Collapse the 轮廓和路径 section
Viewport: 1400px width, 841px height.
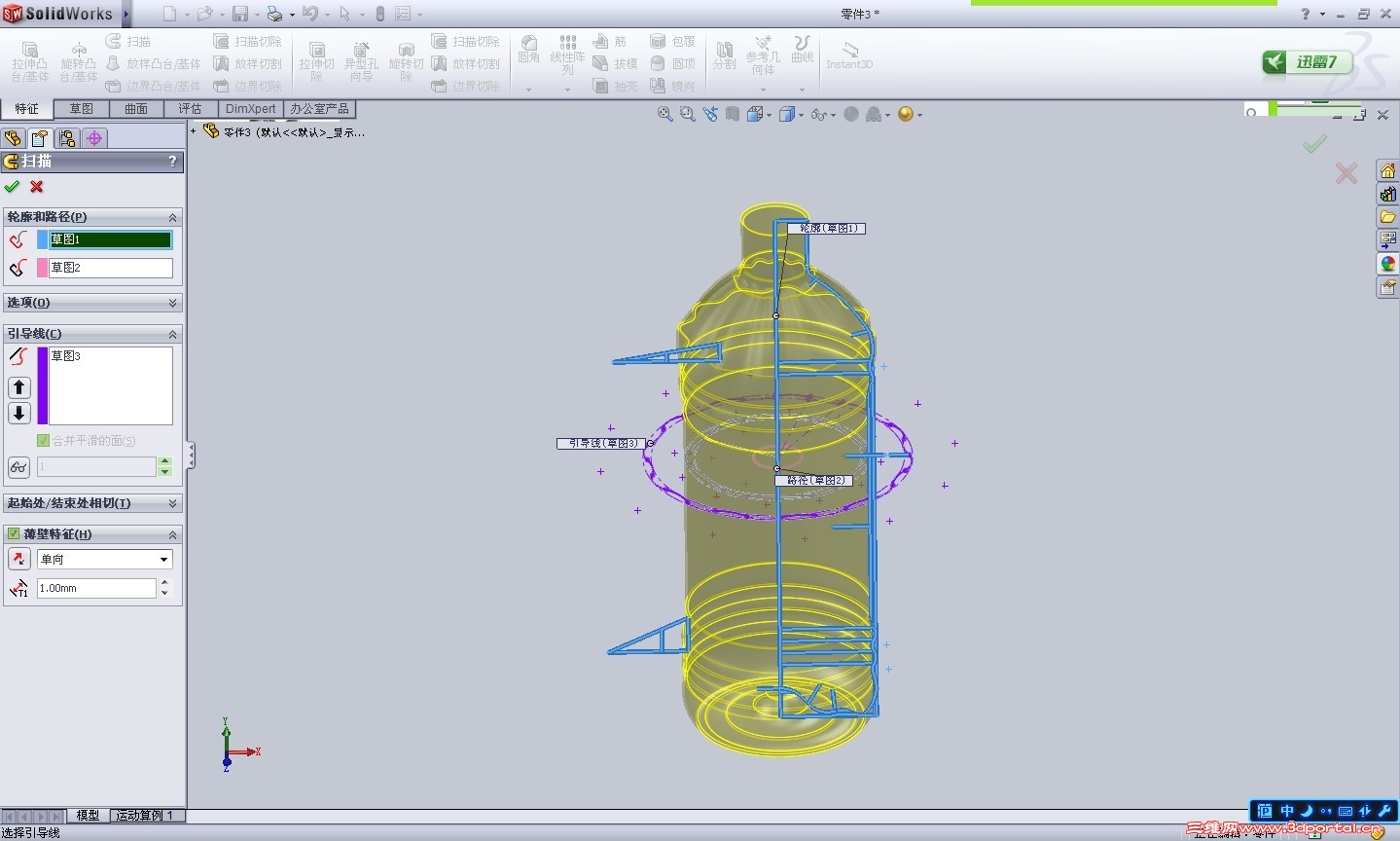click(173, 217)
